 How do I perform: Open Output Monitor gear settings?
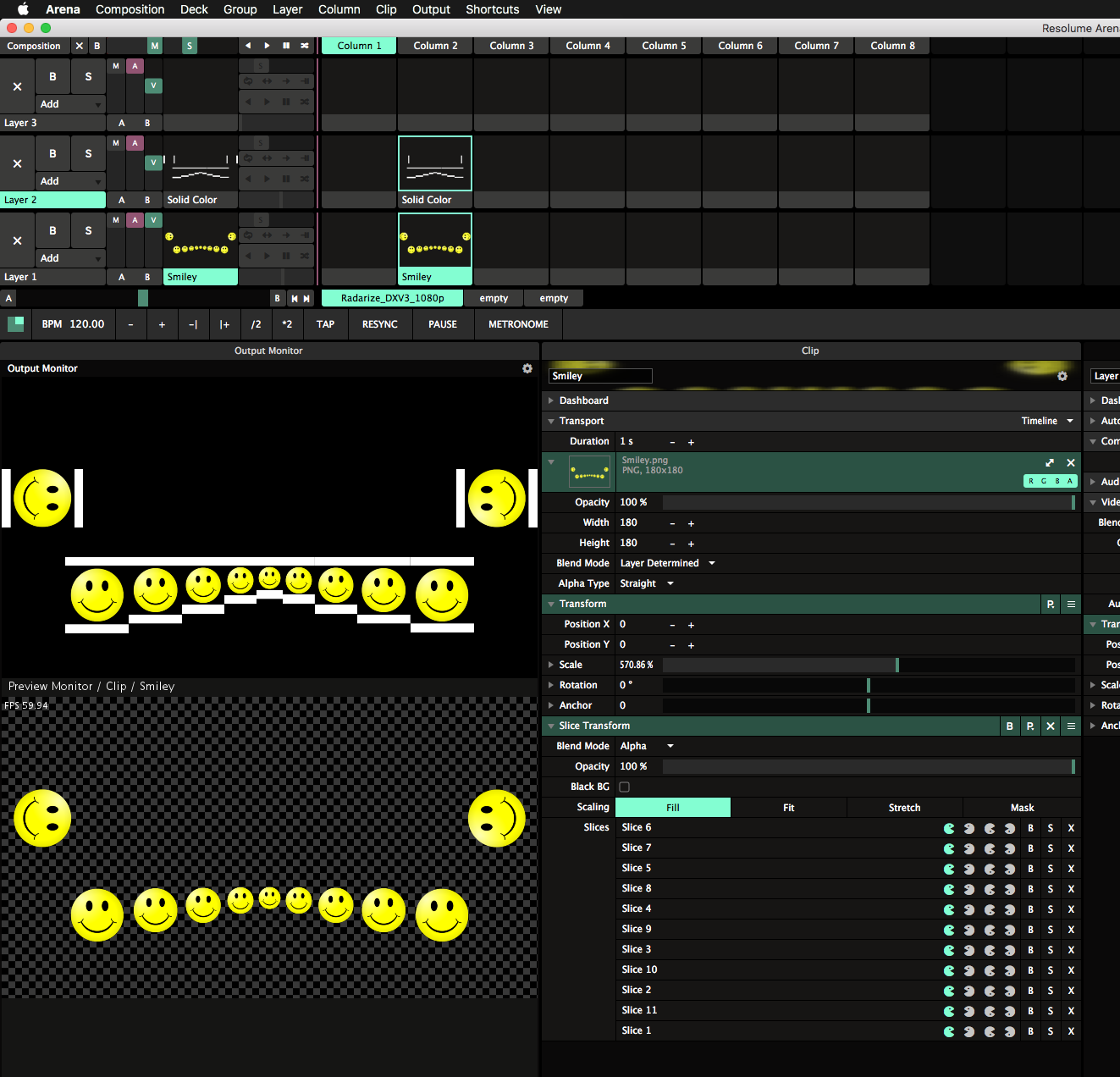tap(527, 368)
